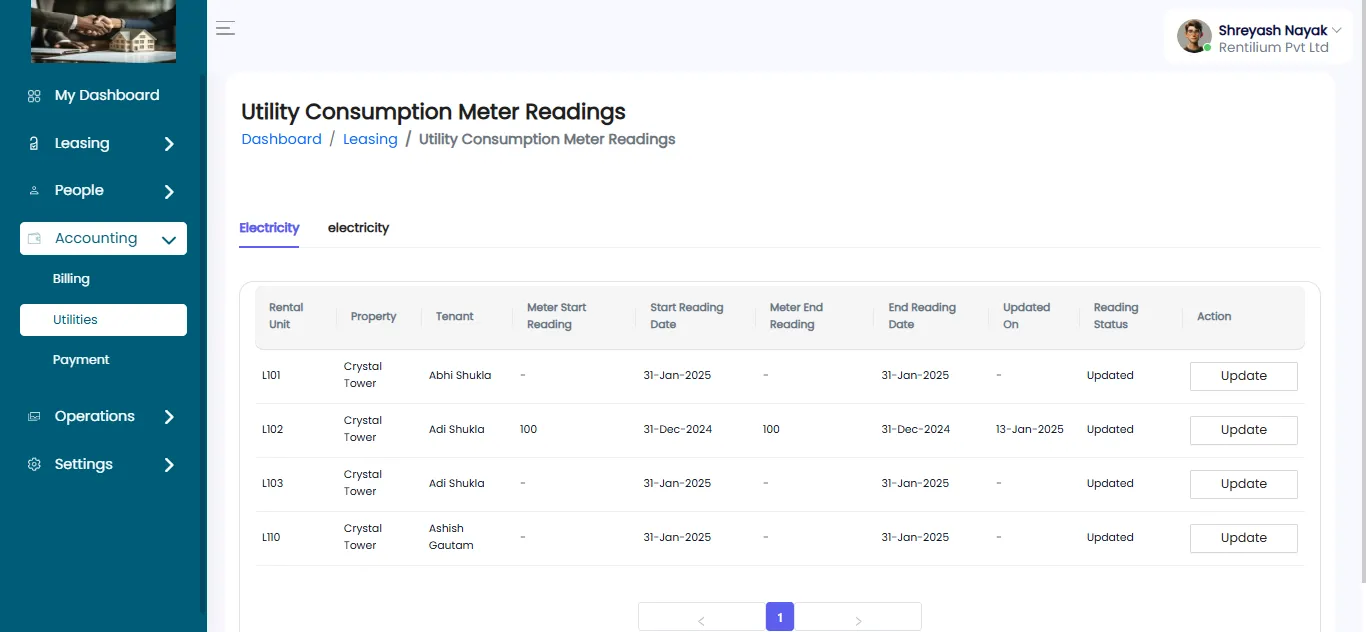Expand the Settings menu chevron
This screenshot has width=1366, height=632.
169,465
